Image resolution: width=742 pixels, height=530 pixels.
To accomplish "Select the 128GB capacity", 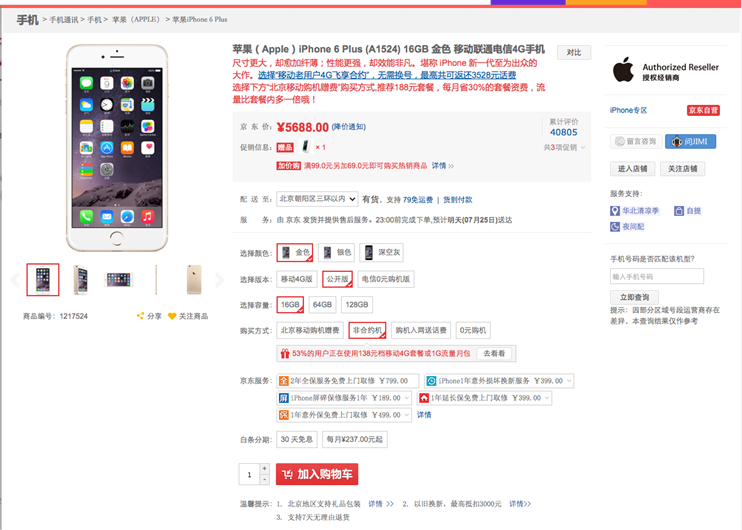I will [357, 305].
